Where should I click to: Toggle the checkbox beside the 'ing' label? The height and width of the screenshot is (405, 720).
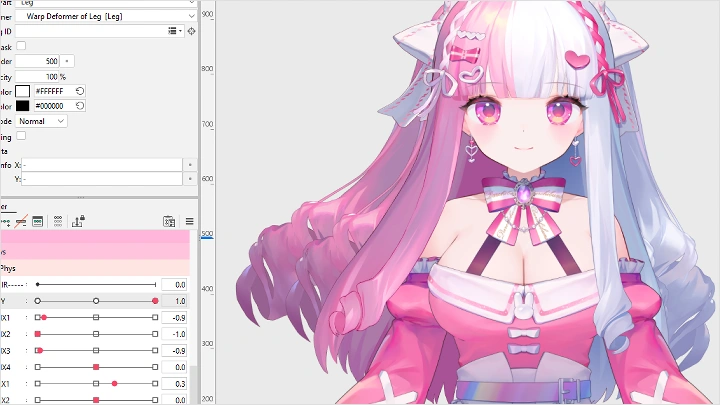click(21, 136)
